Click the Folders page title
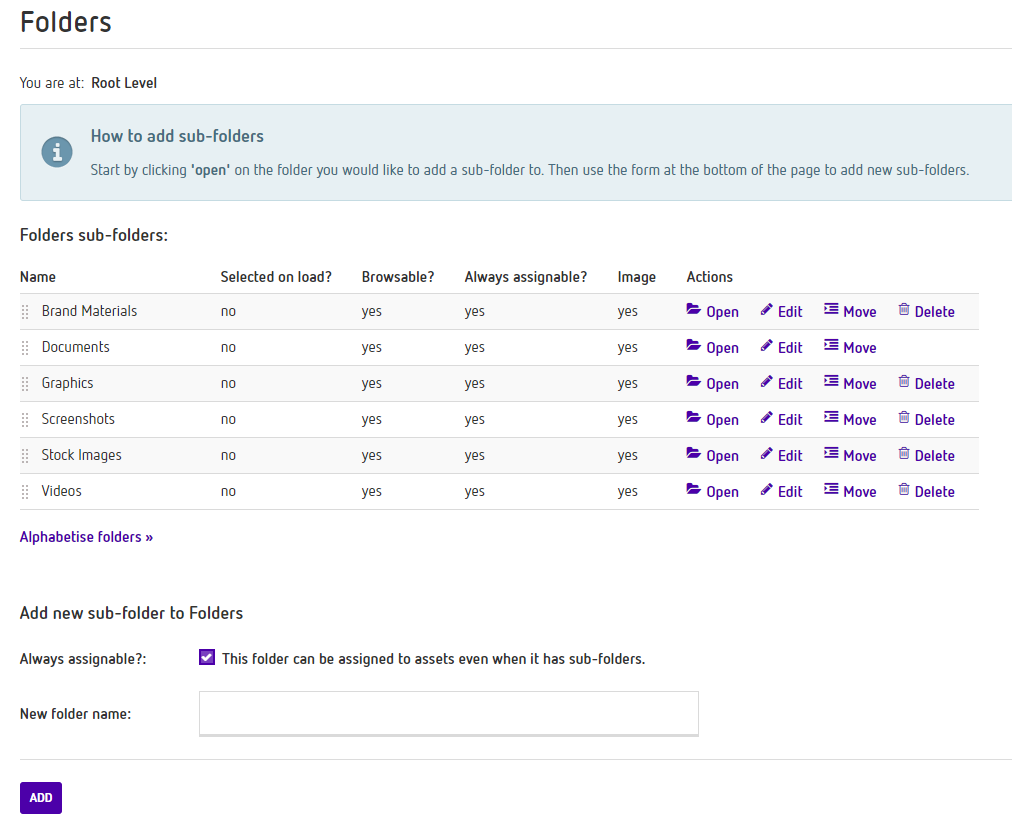The height and width of the screenshot is (831, 1012). 66,22
